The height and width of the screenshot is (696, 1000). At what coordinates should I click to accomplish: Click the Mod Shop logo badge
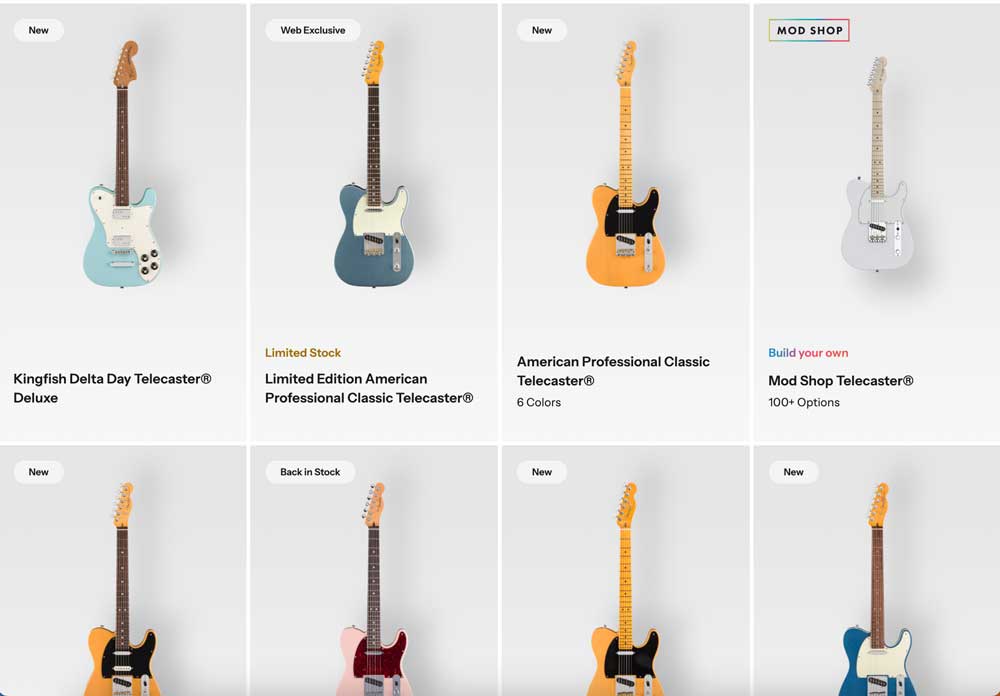click(x=809, y=30)
